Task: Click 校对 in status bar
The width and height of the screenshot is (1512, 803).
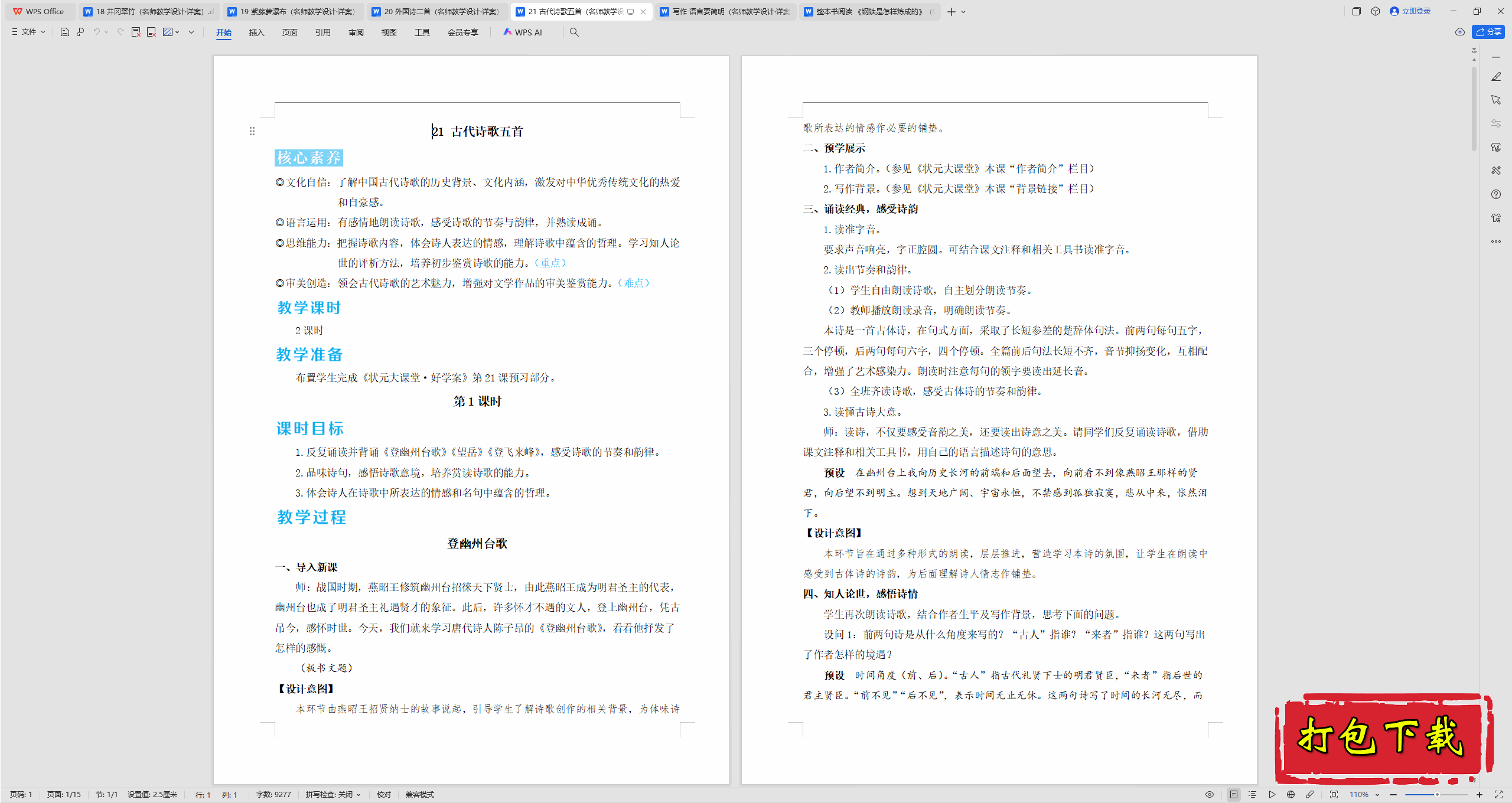Action: pos(384,795)
